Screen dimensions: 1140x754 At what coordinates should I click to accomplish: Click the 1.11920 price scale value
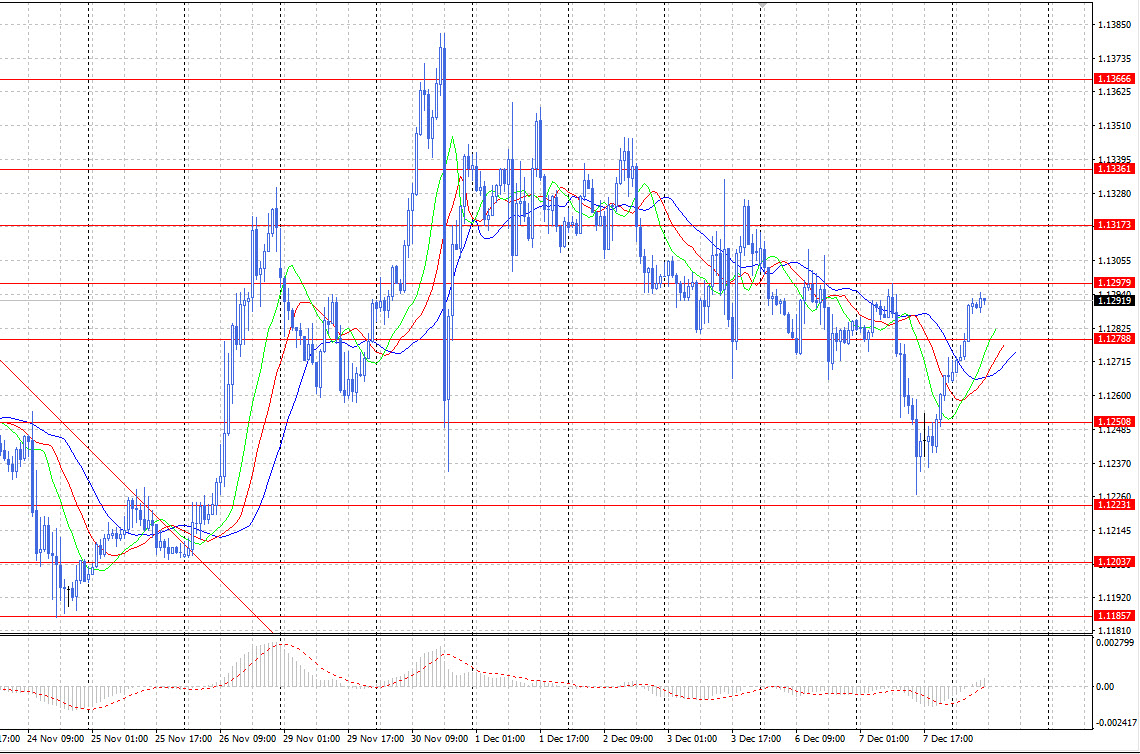pos(1114,598)
